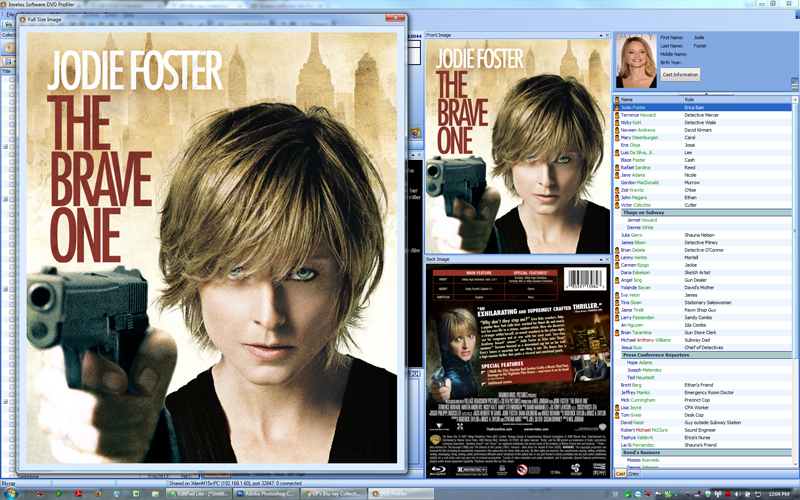Close the Back Image panel

(607, 260)
